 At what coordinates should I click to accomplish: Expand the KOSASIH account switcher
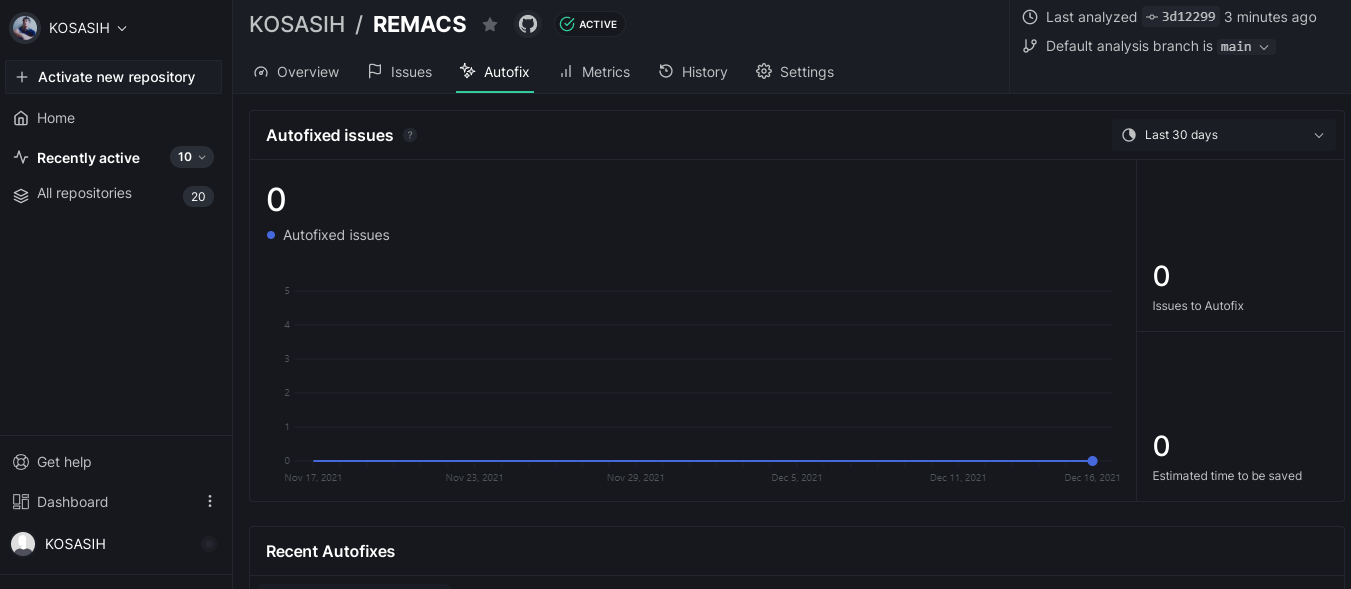pyautogui.click(x=69, y=28)
